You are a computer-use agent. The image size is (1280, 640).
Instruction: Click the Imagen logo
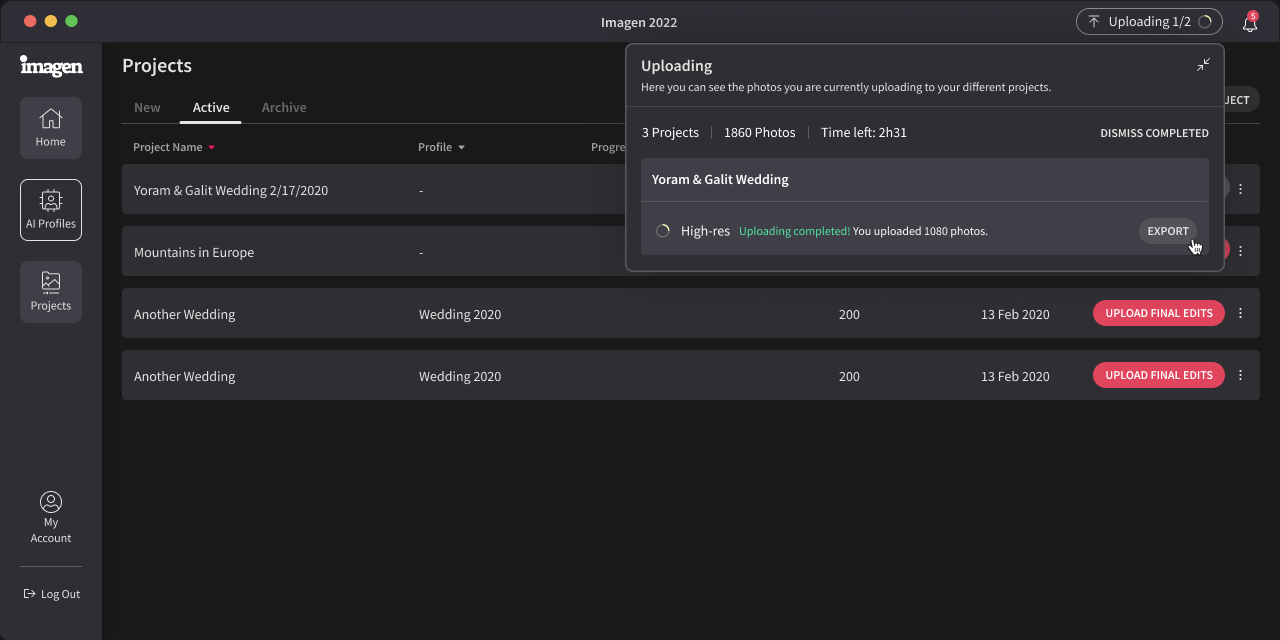pos(51,66)
